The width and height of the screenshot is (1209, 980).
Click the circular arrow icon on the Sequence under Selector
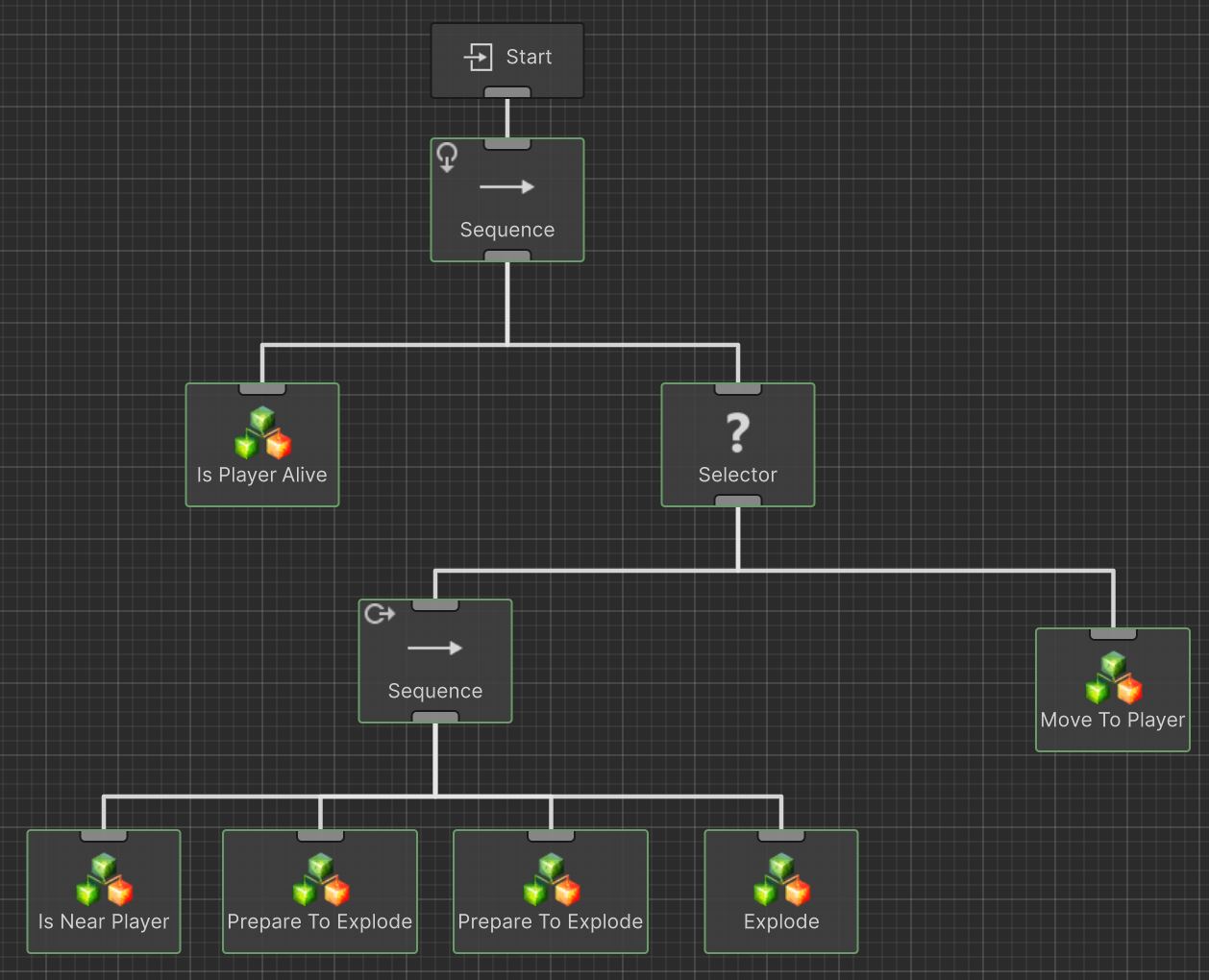click(379, 614)
